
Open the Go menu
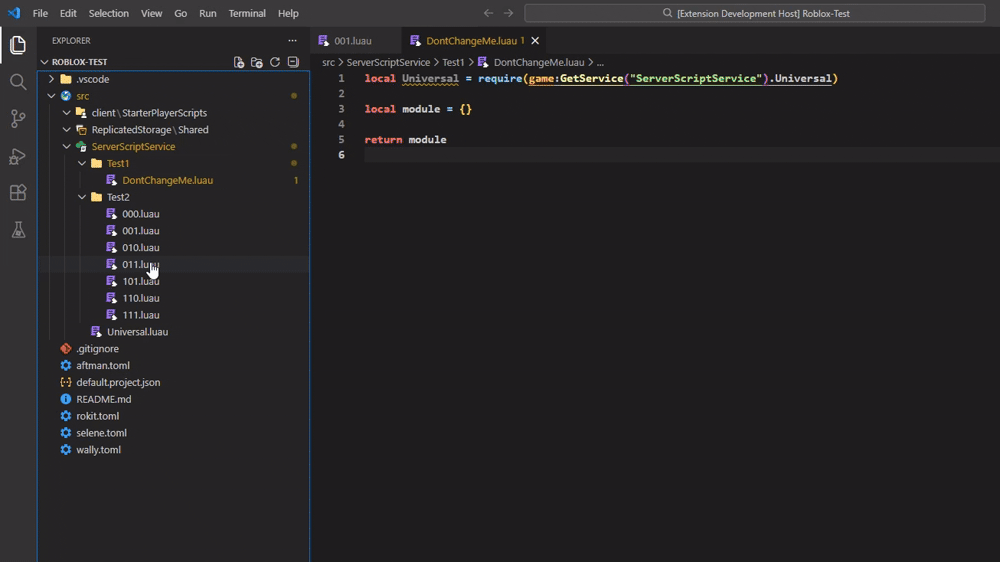tap(180, 13)
